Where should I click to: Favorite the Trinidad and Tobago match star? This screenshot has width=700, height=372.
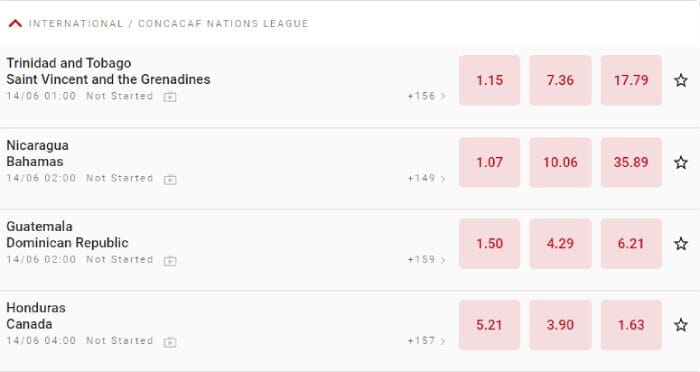click(x=681, y=80)
